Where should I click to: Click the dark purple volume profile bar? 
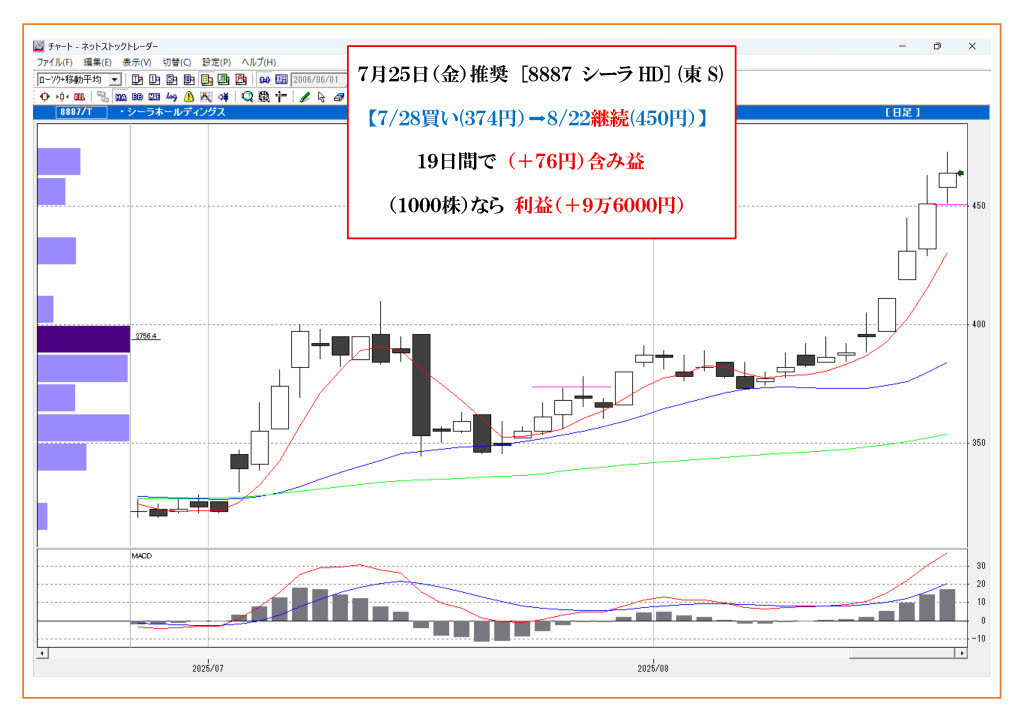pyautogui.click(x=84, y=339)
